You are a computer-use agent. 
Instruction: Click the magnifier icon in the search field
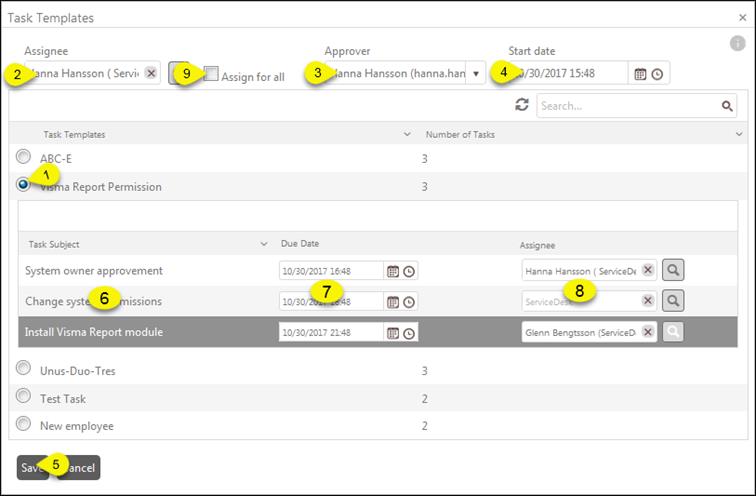[x=728, y=106]
